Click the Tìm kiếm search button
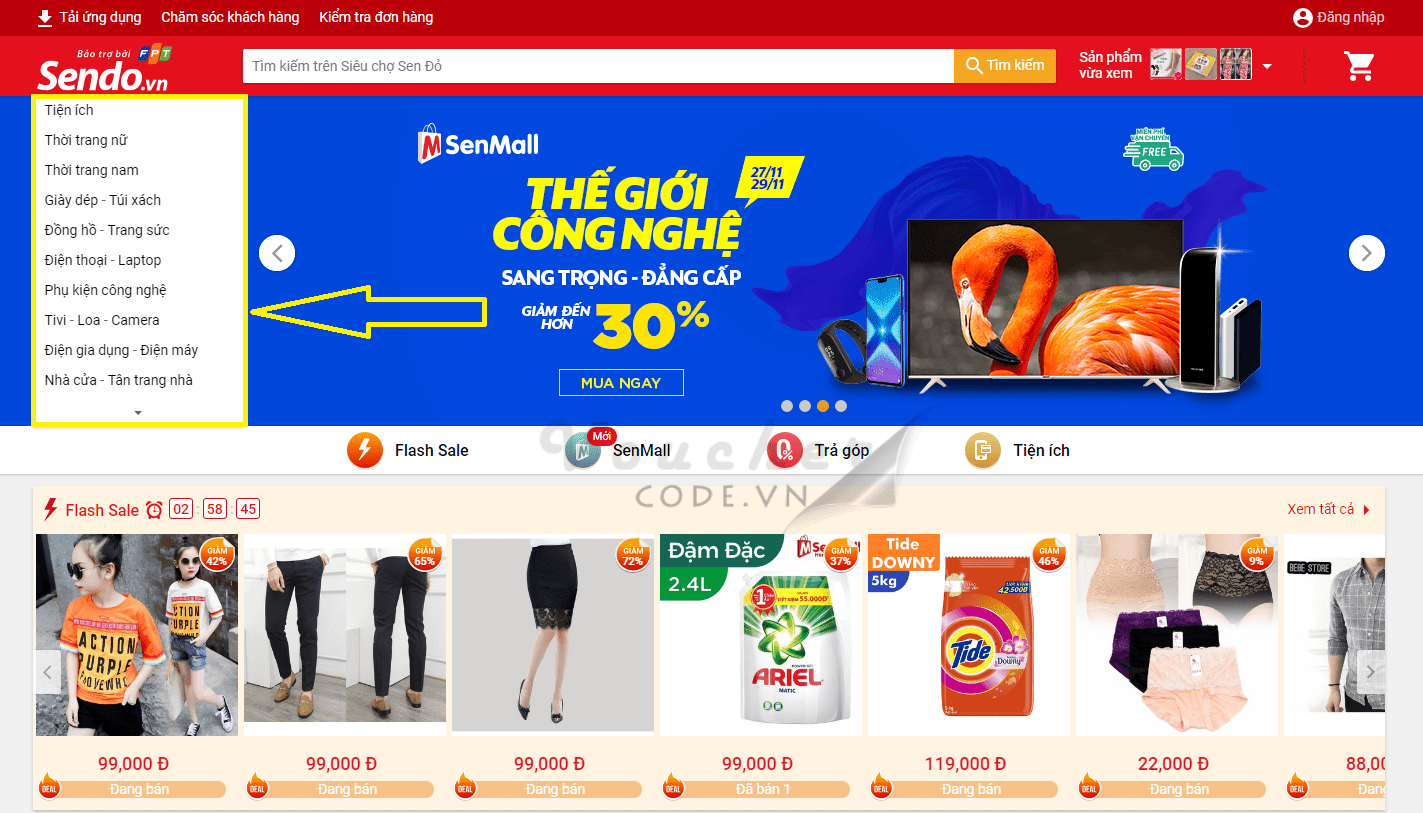Screen dimensions: 1423x813 (x=1005, y=65)
